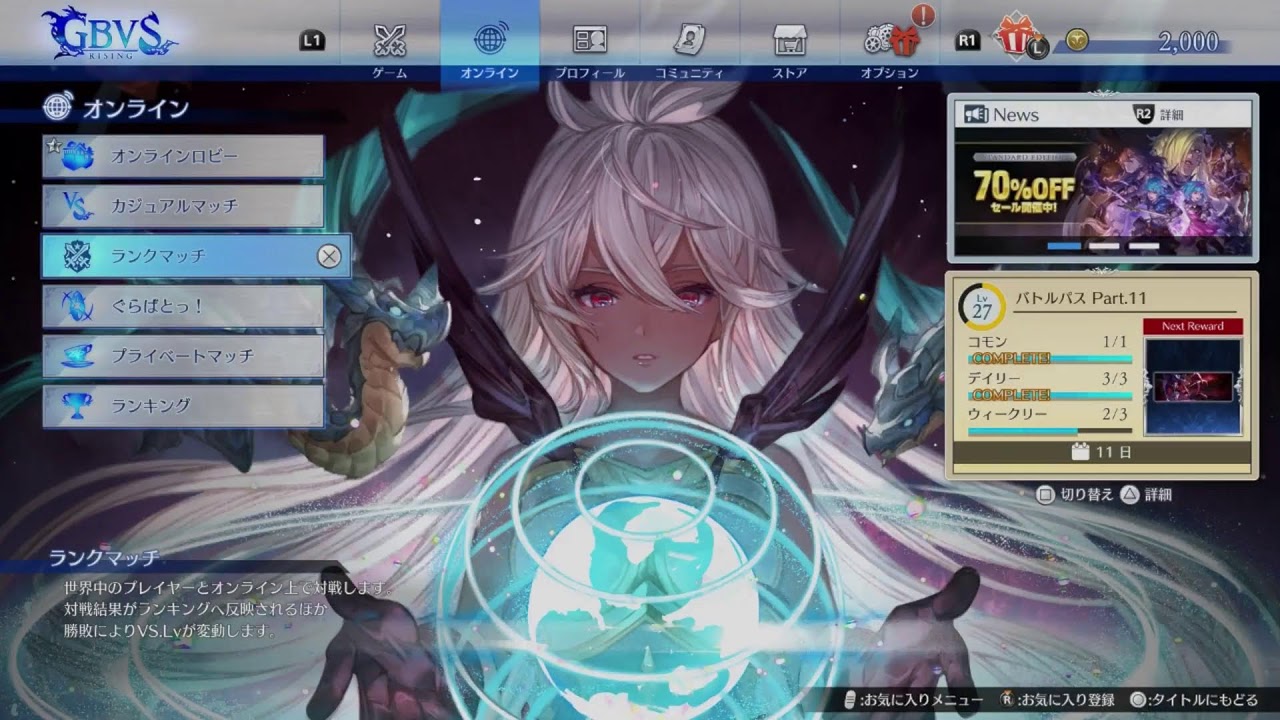Screen dimensions: 1280x720
Task: Click the ウィークリー 2/3 count
Action: coord(1115,414)
